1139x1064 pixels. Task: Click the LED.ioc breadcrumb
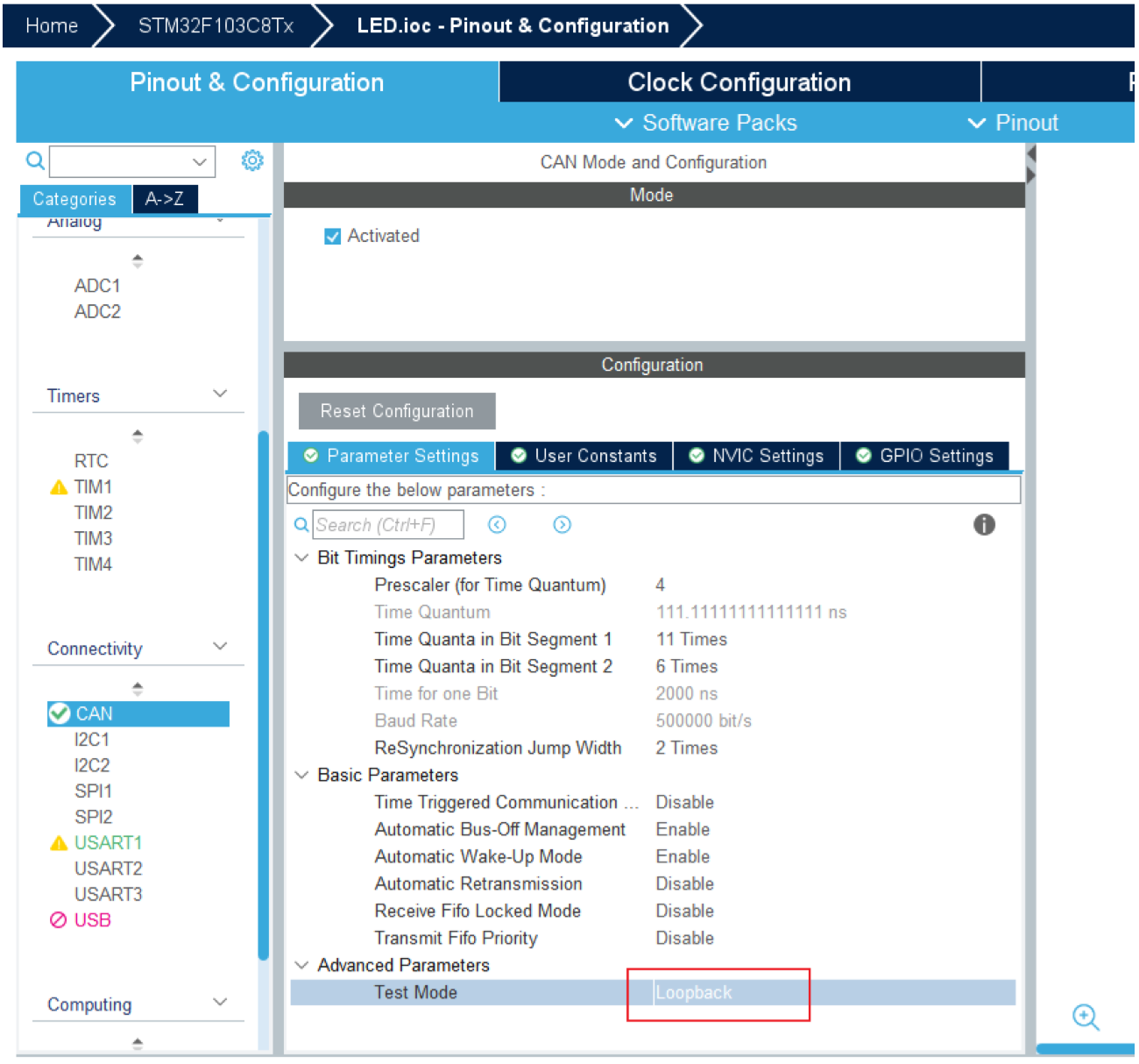513,25
